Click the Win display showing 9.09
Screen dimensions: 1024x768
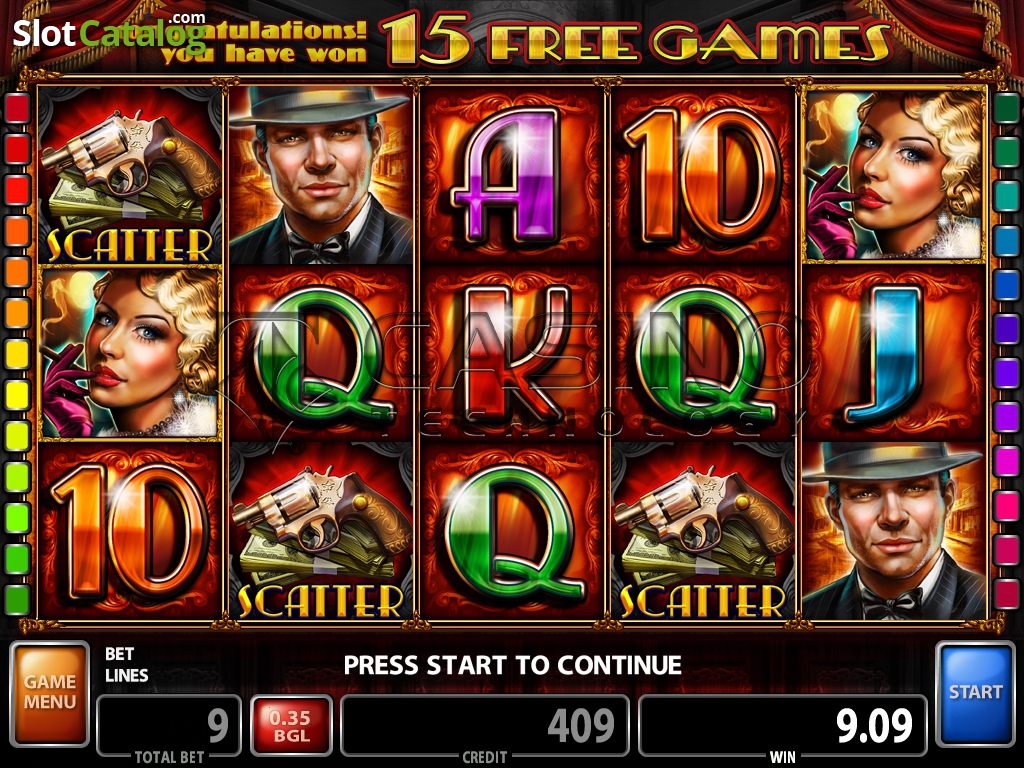point(782,725)
